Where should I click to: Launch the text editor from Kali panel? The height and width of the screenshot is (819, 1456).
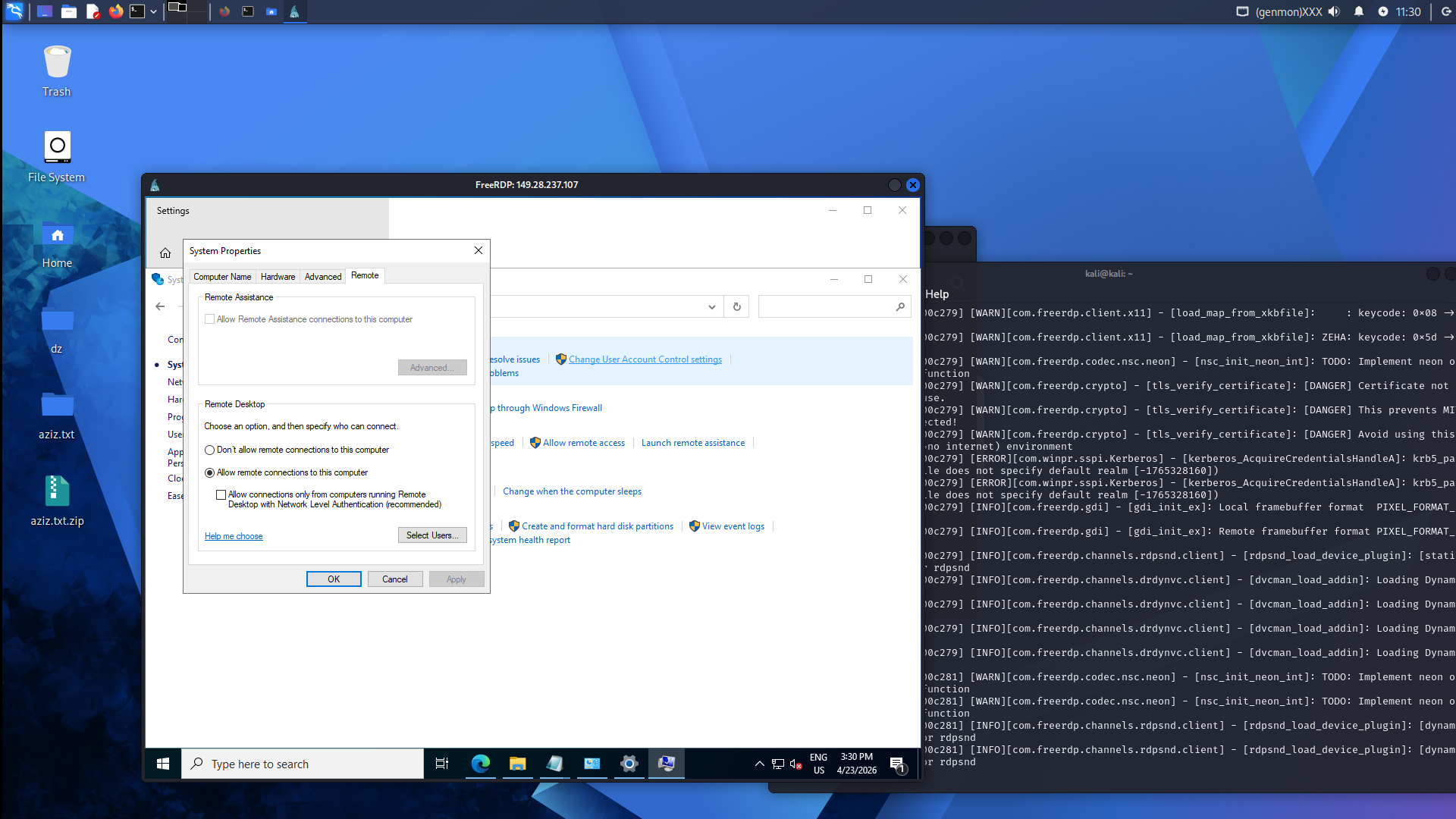pyautogui.click(x=93, y=11)
